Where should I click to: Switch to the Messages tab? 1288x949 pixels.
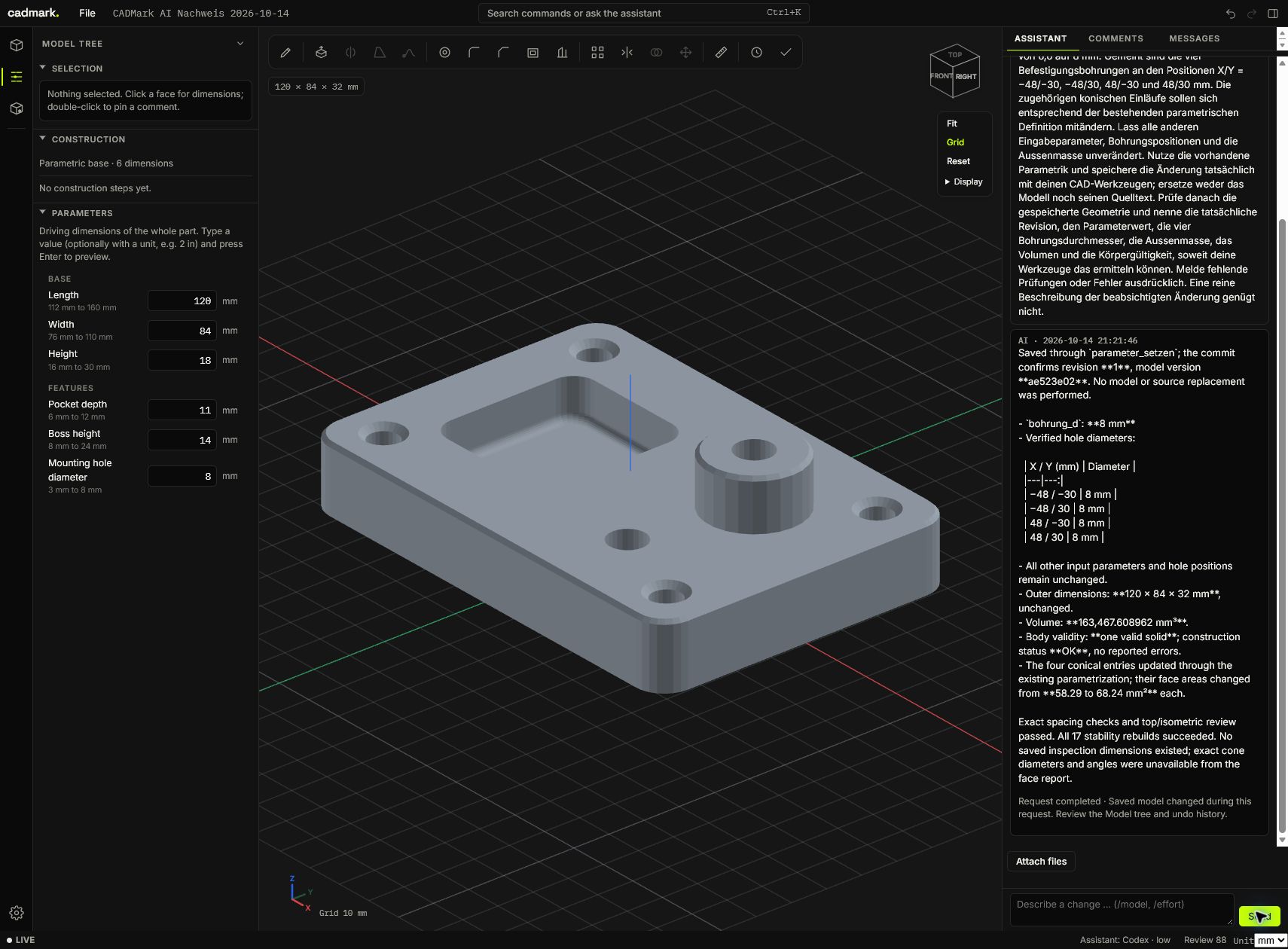(x=1194, y=38)
